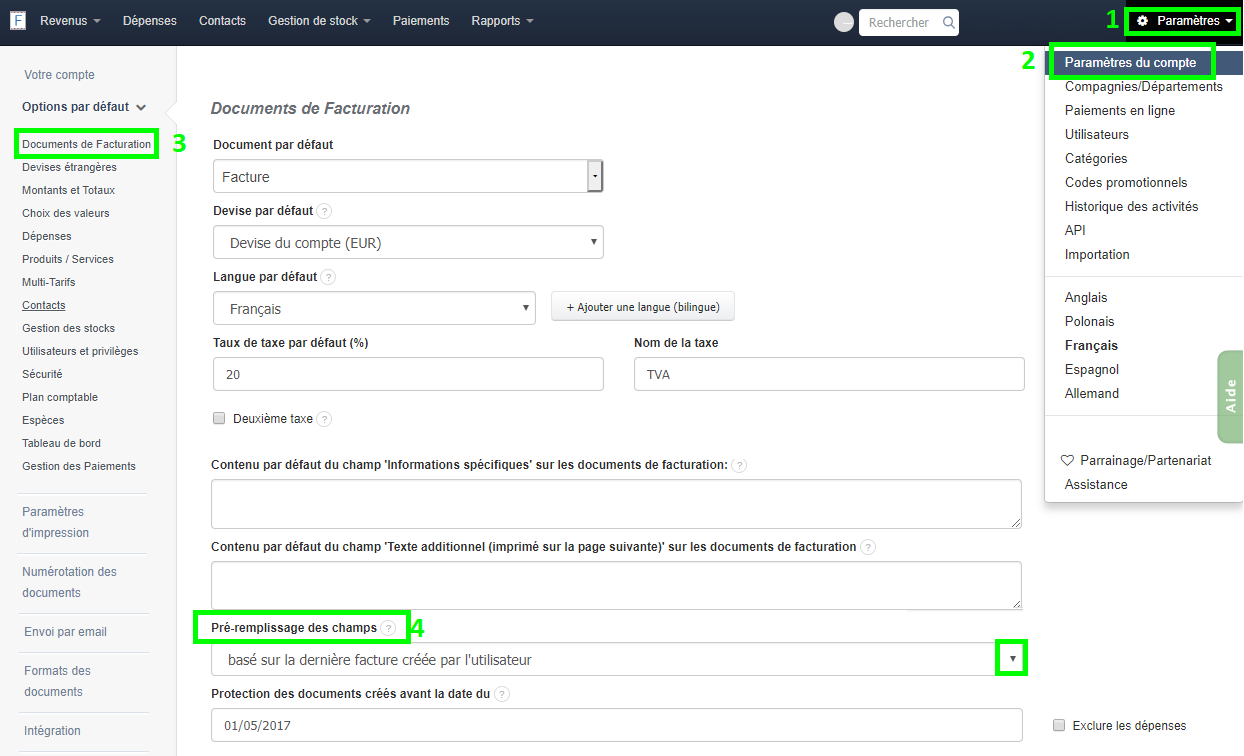
Task: Open Devises étrangères sidebar link
Action: 69,167
